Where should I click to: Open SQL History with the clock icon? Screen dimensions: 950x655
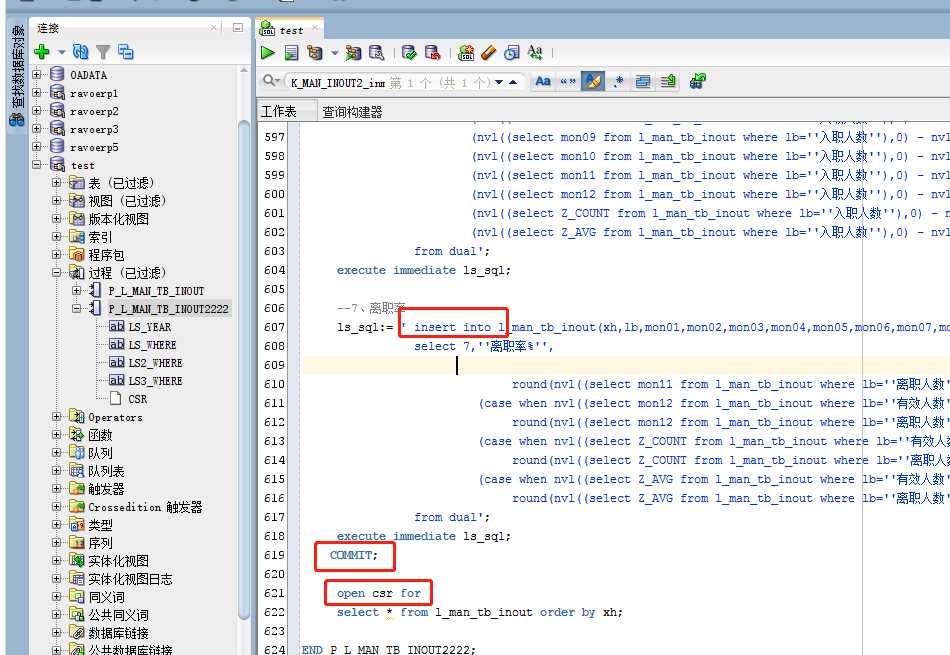[x=512, y=53]
